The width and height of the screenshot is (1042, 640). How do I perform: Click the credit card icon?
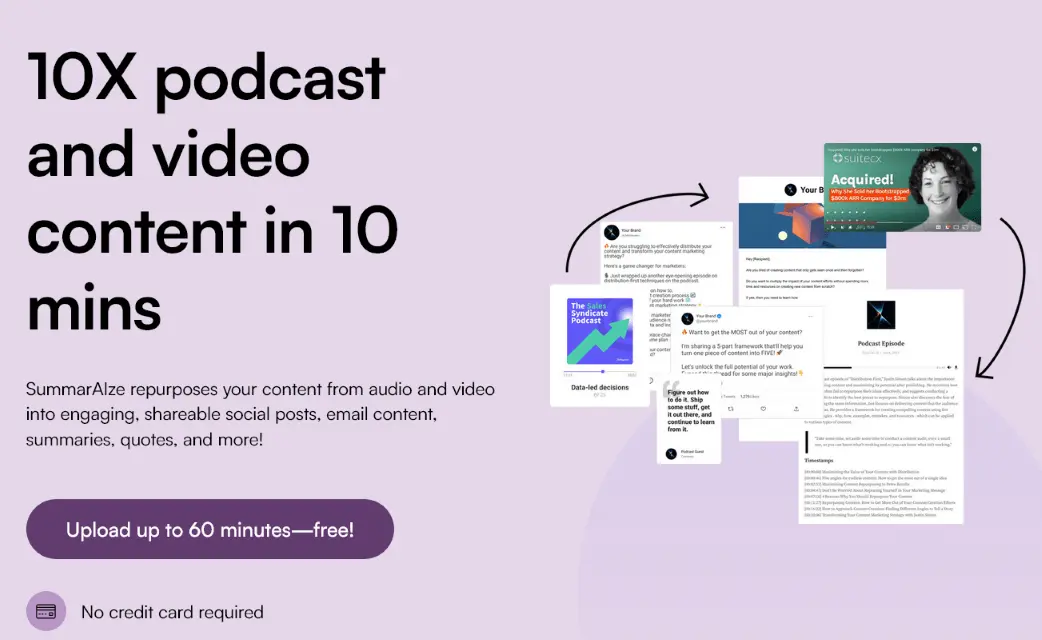pos(46,611)
